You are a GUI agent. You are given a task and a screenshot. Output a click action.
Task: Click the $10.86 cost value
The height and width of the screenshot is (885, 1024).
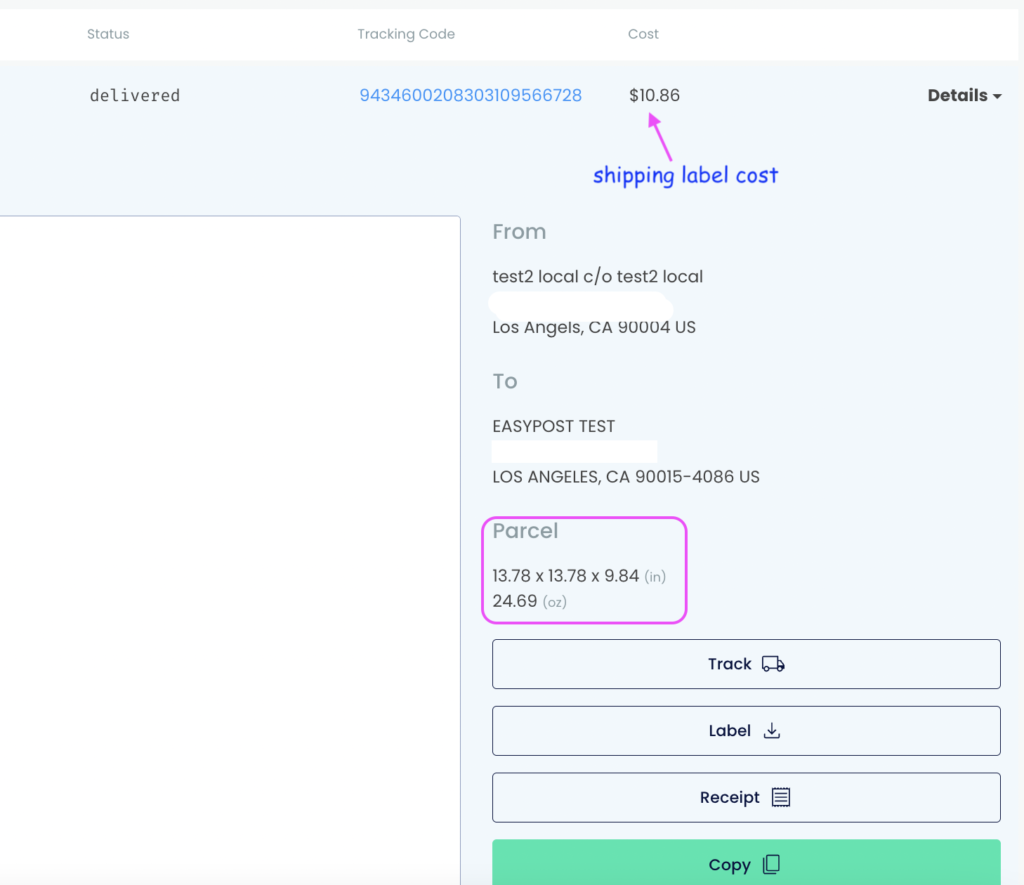click(x=654, y=96)
